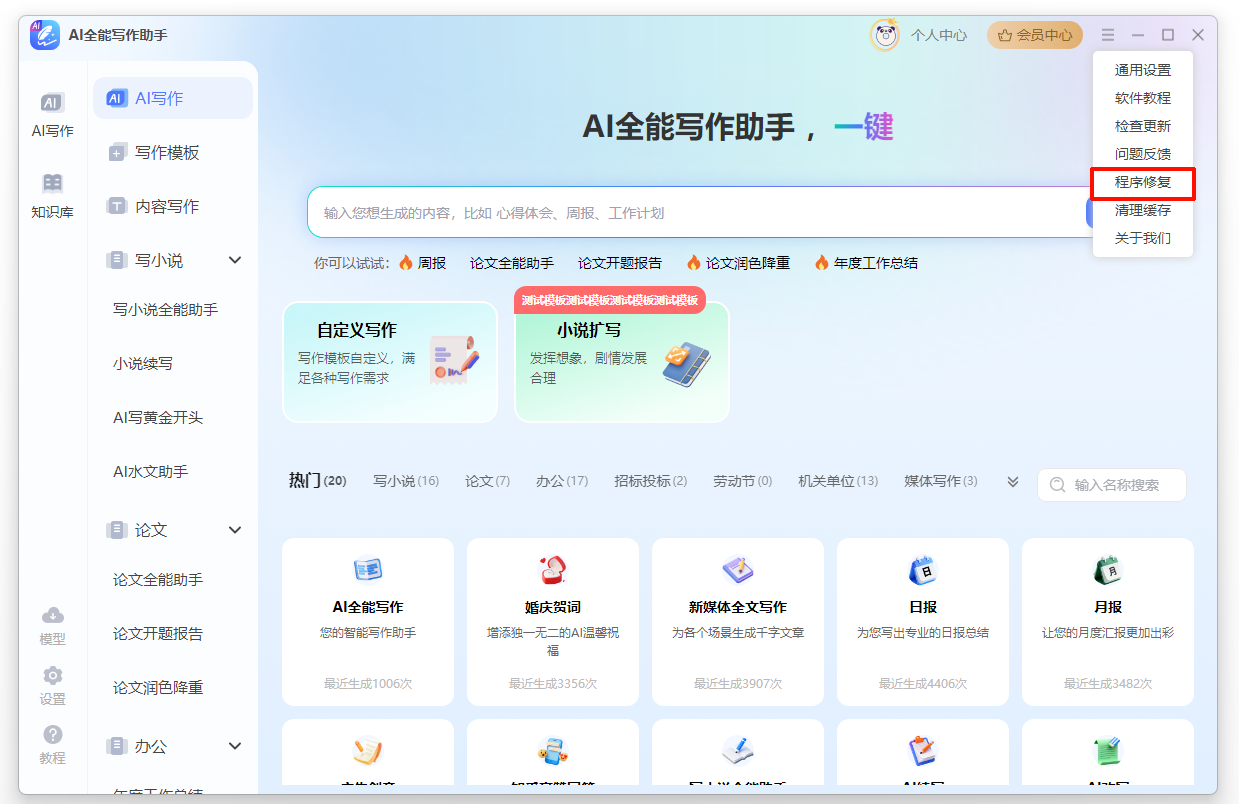Choose 清理缓存 in the dropdown menu
Viewport: 1239px width, 804px height.
1143,211
